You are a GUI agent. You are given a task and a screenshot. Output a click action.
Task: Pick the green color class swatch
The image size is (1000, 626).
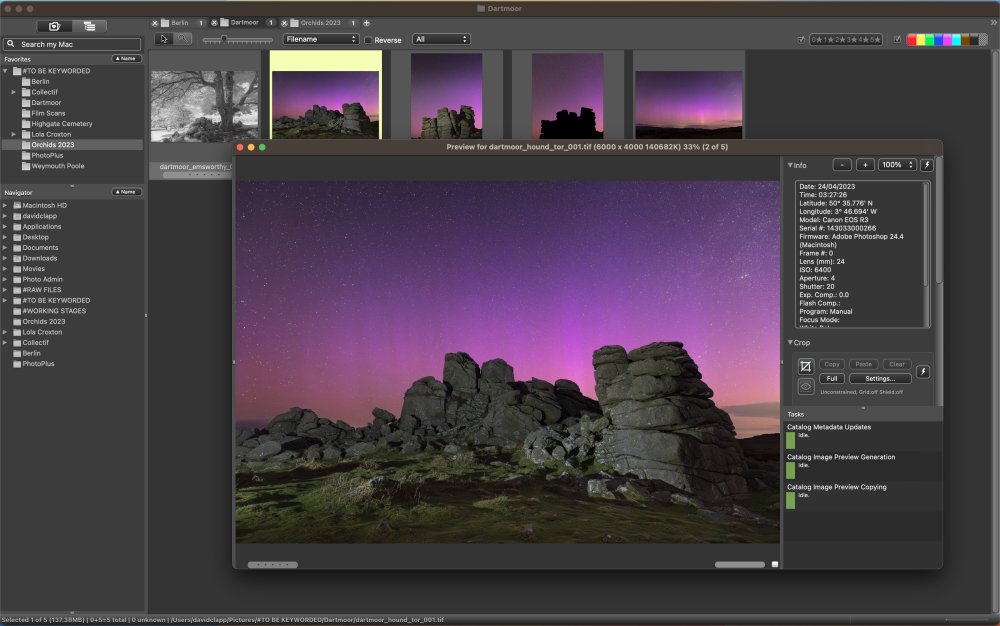coord(930,40)
